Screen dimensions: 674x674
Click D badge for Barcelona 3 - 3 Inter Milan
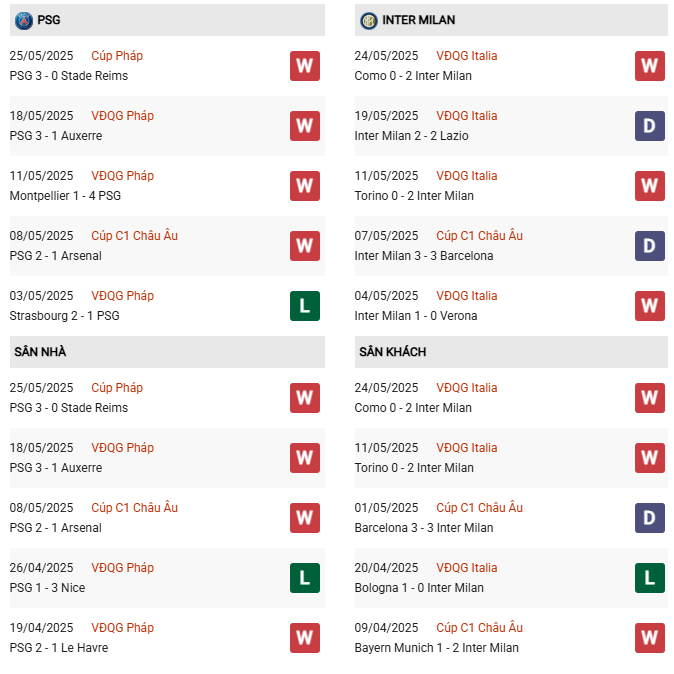(649, 518)
